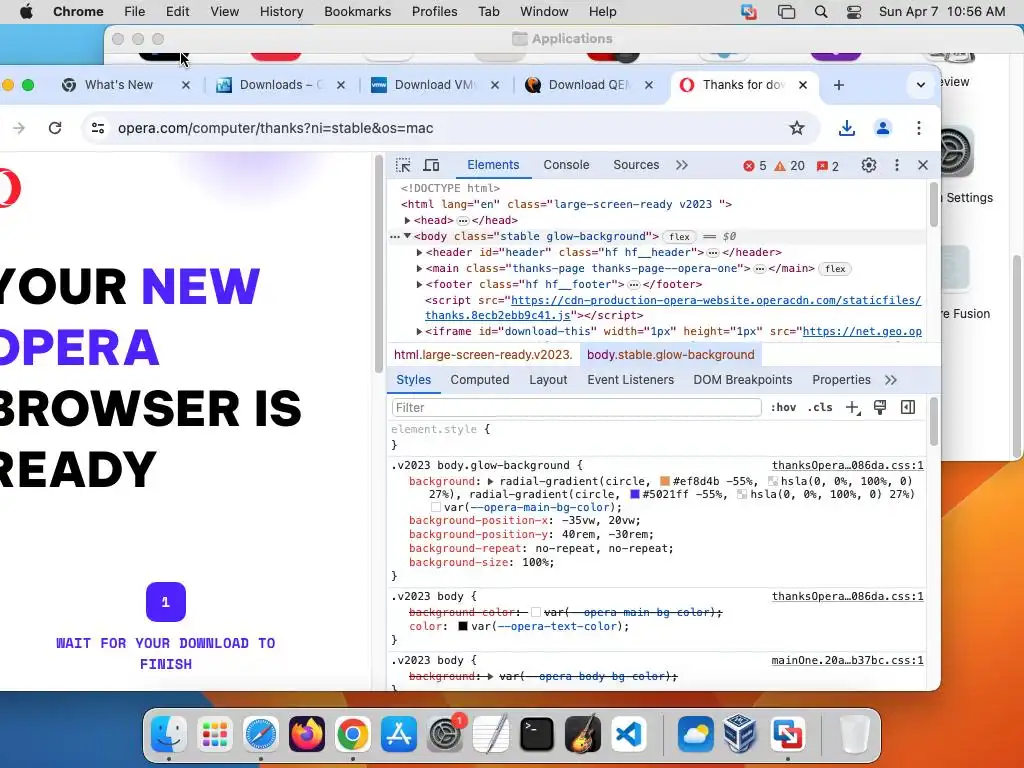Screen dimensions: 1024x768
Task: View site information icon in address bar
Action: [x=98, y=128]
